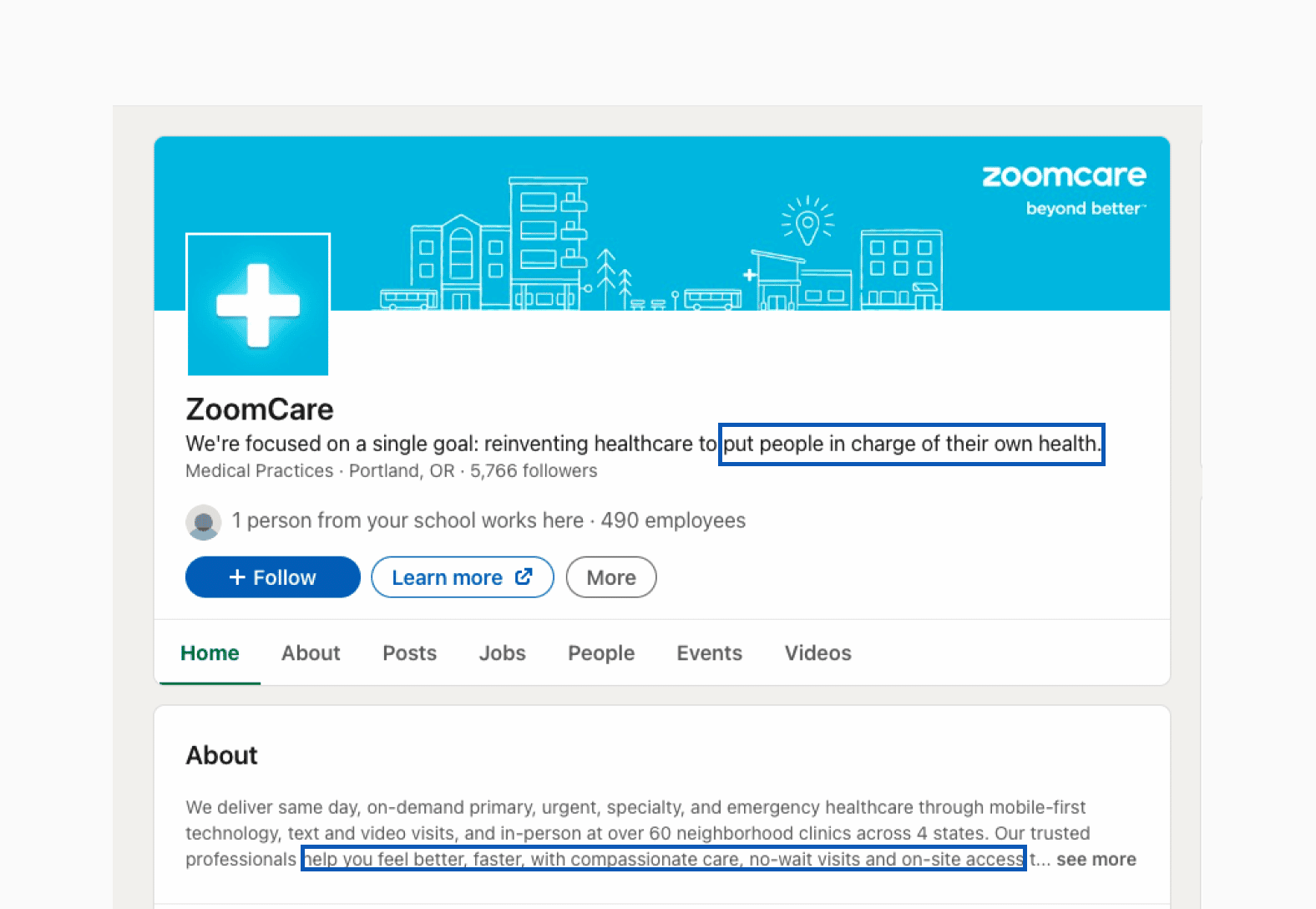Switch to the About tab
The width and height of the screenshot is (1316, 909).
tap(311, 653)
